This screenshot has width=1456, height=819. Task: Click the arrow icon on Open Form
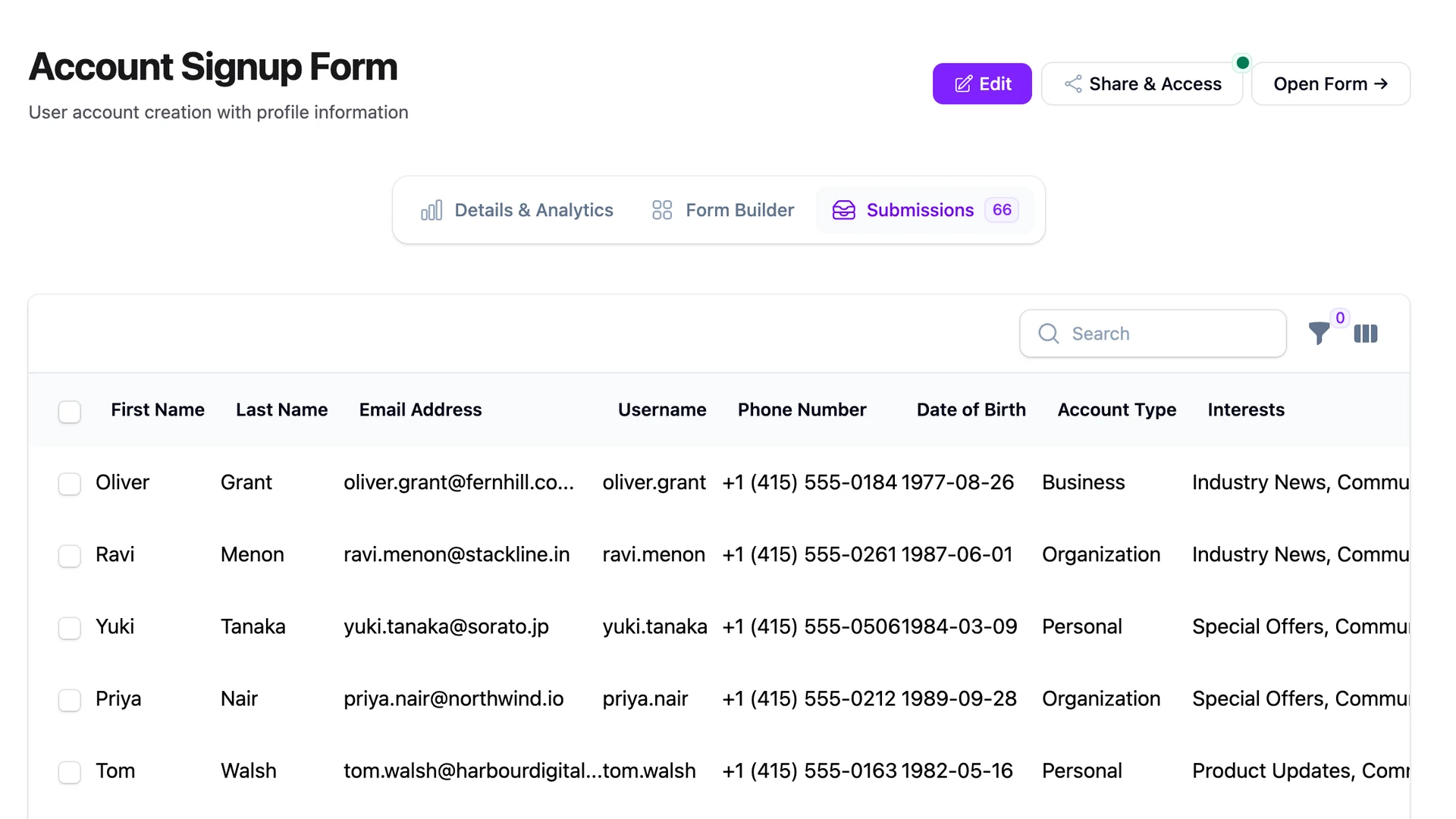pyautogui.click(x=1381, y=83)
